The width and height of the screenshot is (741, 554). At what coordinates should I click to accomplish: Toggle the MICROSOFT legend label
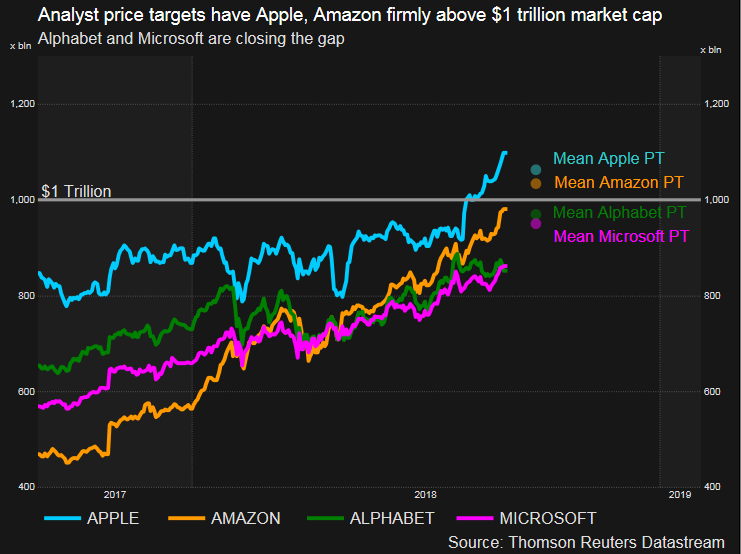point(547,518)
